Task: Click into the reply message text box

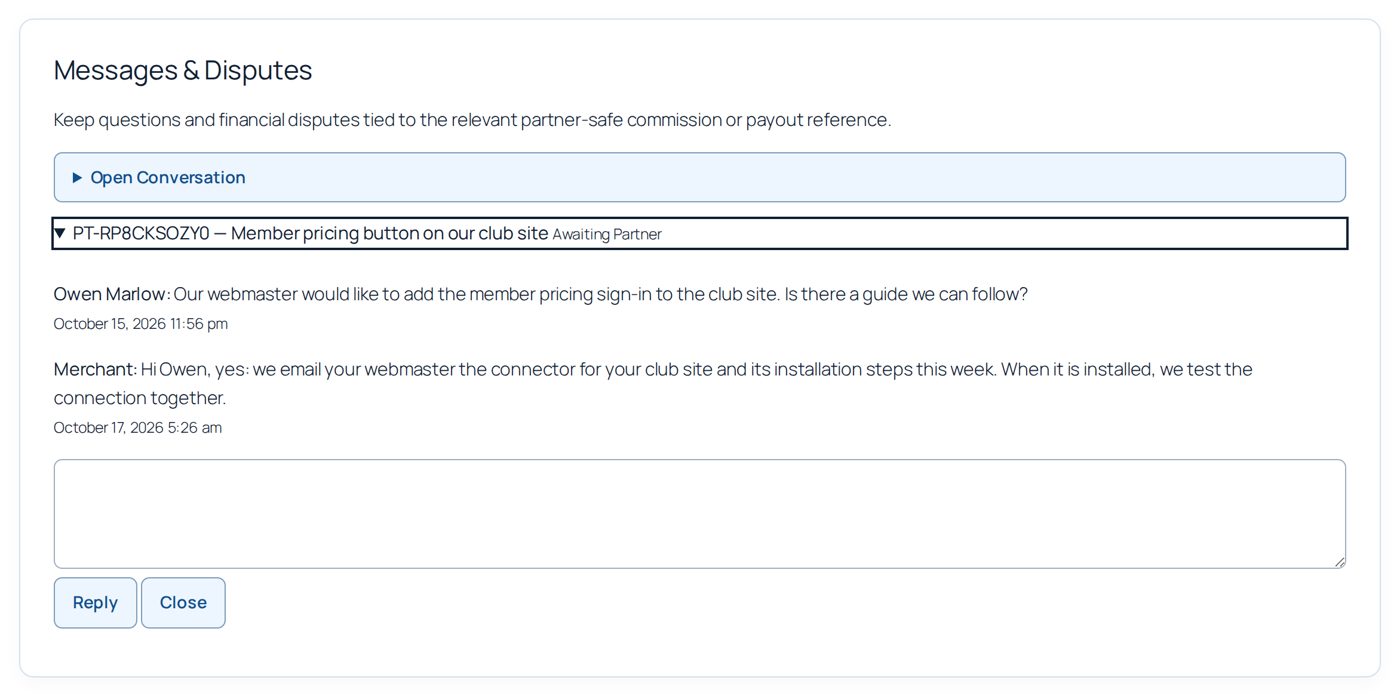Action: click(x=699, y=514)
